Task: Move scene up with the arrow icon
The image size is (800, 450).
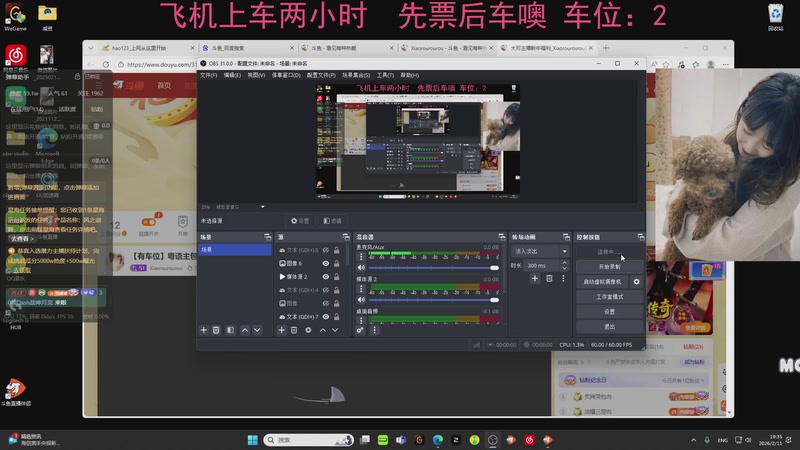Action: tap(245, 330)
